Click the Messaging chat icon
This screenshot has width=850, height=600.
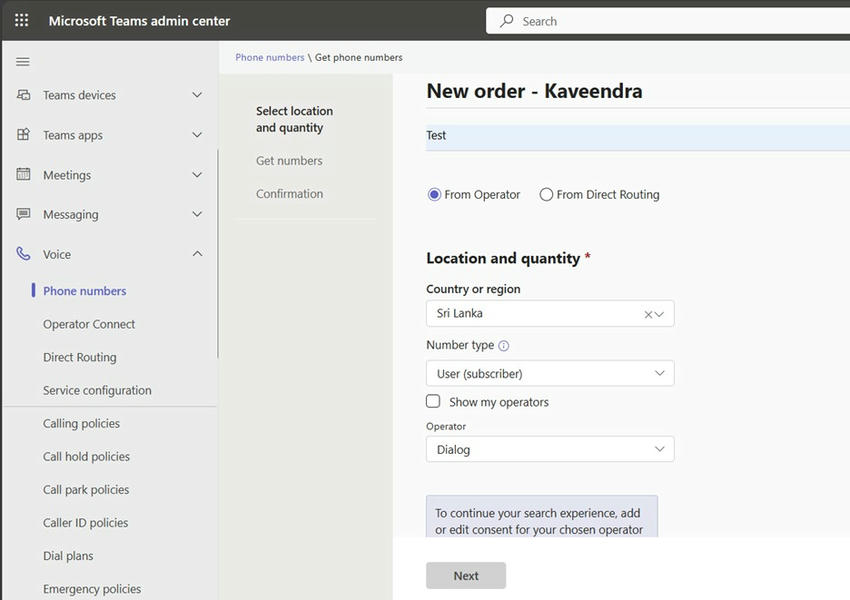pyautogui.click(x=23, y=214)
